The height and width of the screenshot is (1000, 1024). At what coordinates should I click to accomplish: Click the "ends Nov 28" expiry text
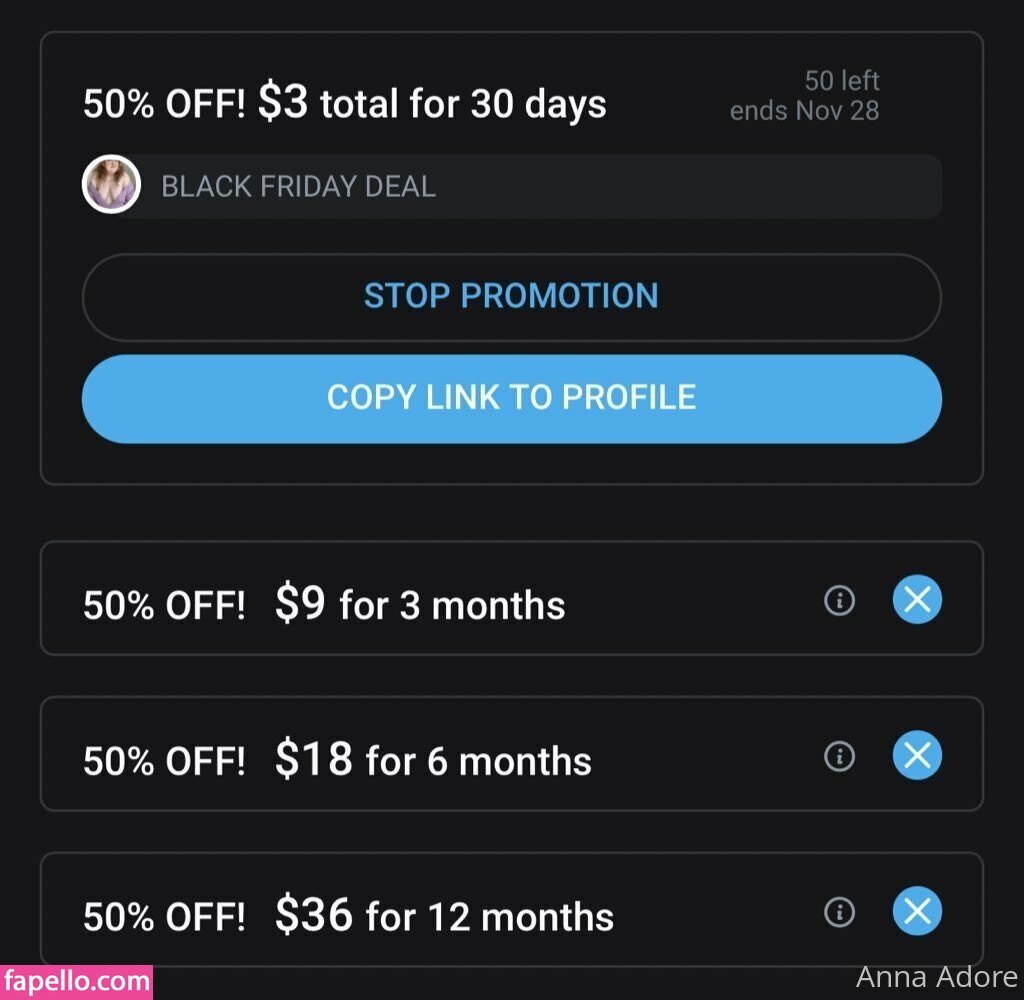point(804,110)
